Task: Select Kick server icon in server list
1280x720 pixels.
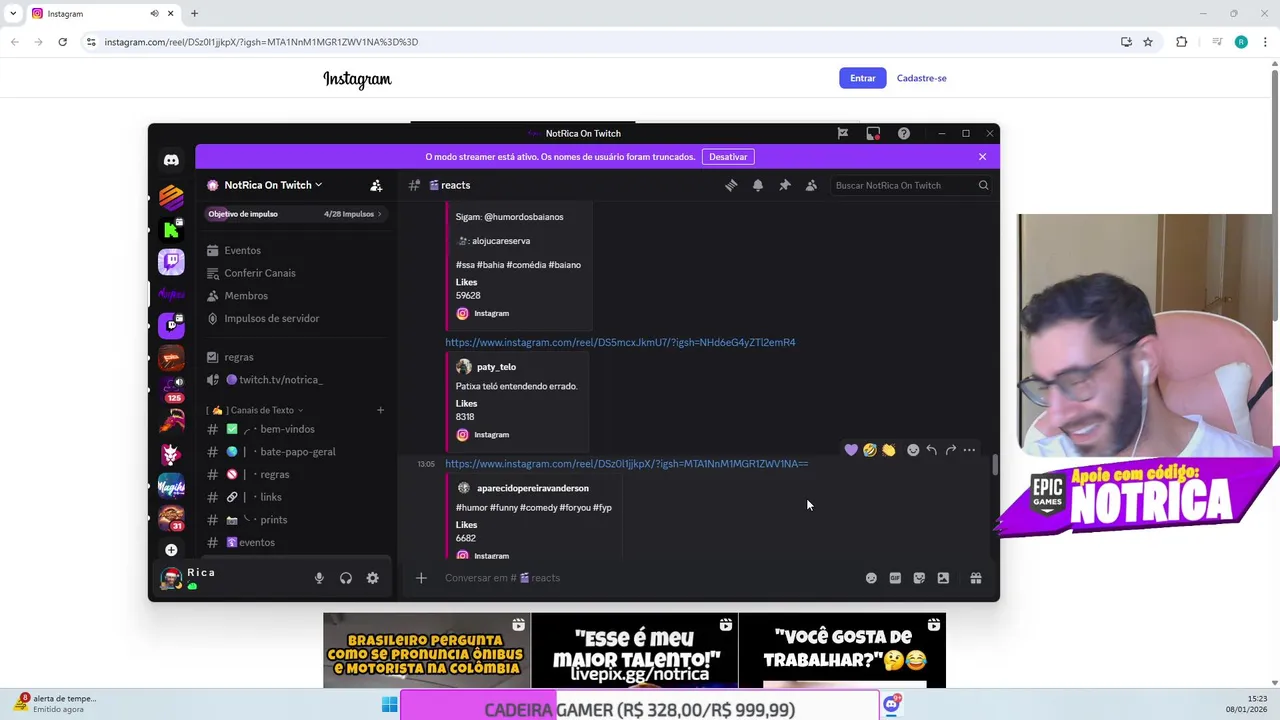Action: click(x=171, y=230)
